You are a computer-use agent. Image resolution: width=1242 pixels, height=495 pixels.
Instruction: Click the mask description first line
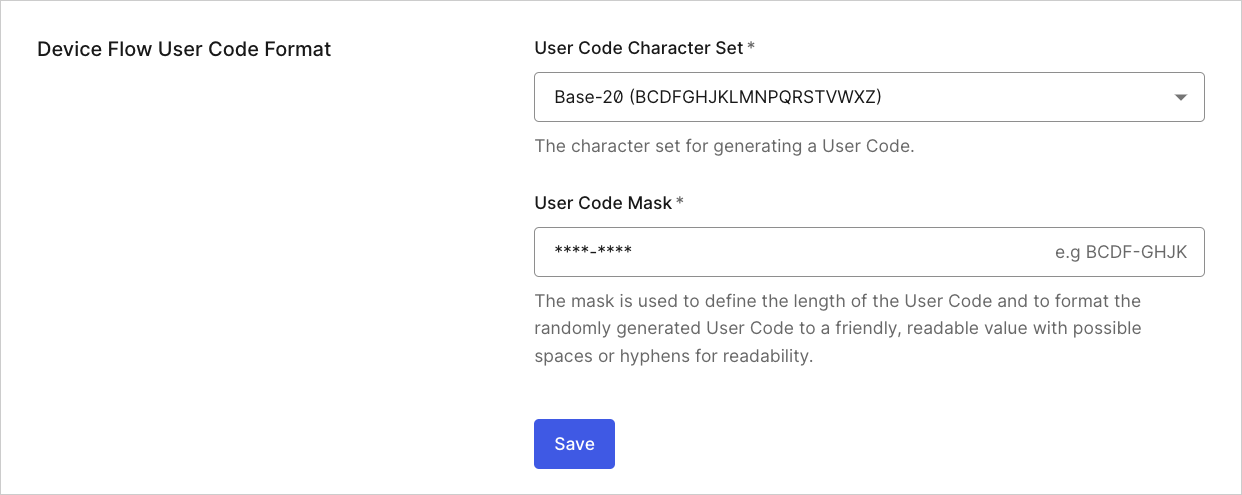(838, 300)
